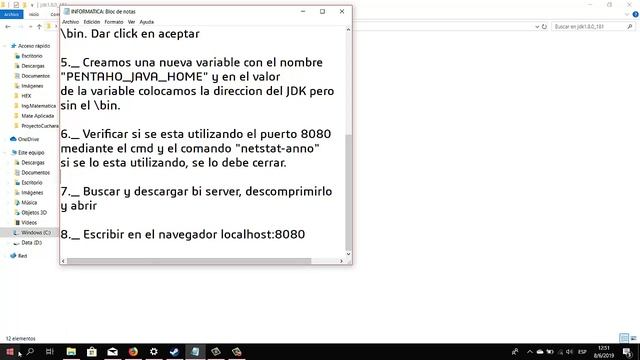640x360 pixels.
Task: Click the Explorer up-one-level arrow
Action: [39, 27]
